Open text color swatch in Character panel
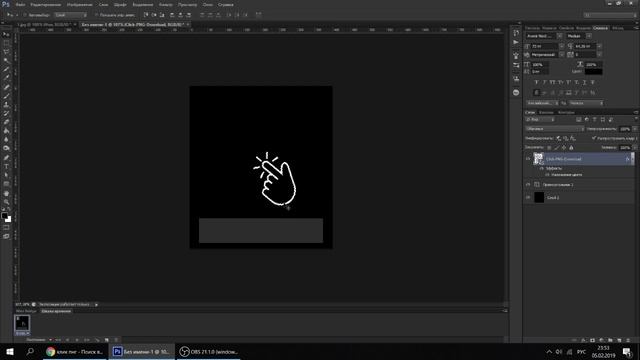Image resolution: width=640 pixels, height=360 pixels. tap(593, 71)
